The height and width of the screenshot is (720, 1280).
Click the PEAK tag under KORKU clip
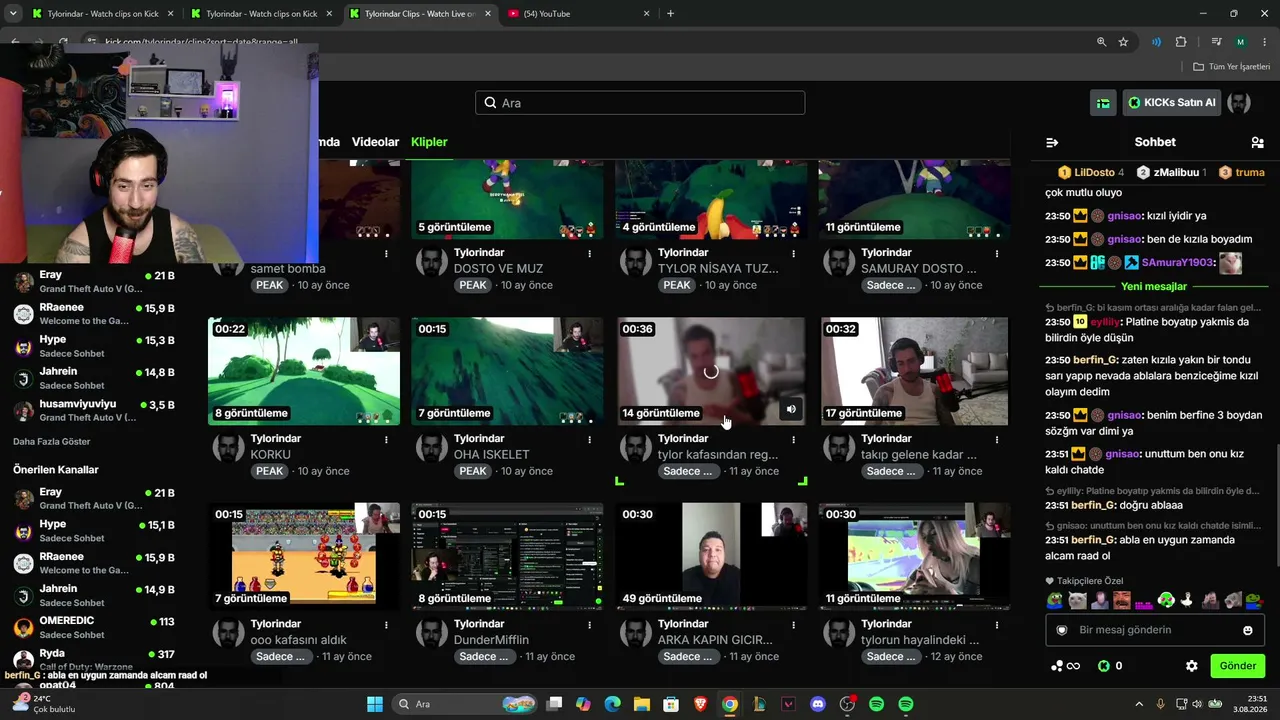pos(270,471)
